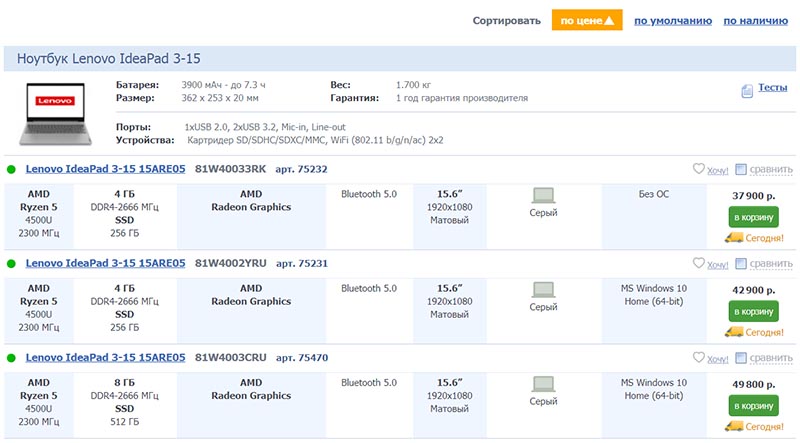
Task: Click сравнить label for 81W4003CRU
Action: [x=771, y=358]
